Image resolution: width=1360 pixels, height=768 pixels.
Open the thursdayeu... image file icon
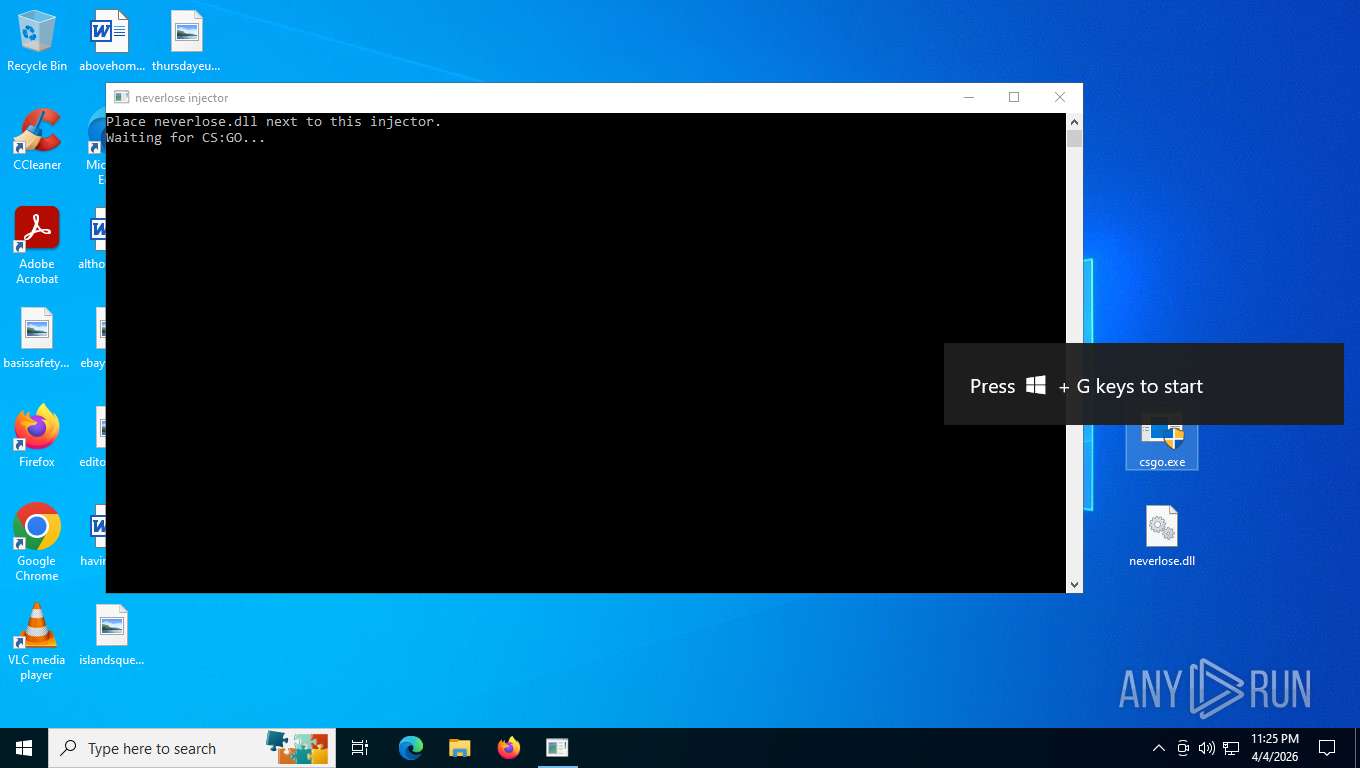click(x=186, y=41)
